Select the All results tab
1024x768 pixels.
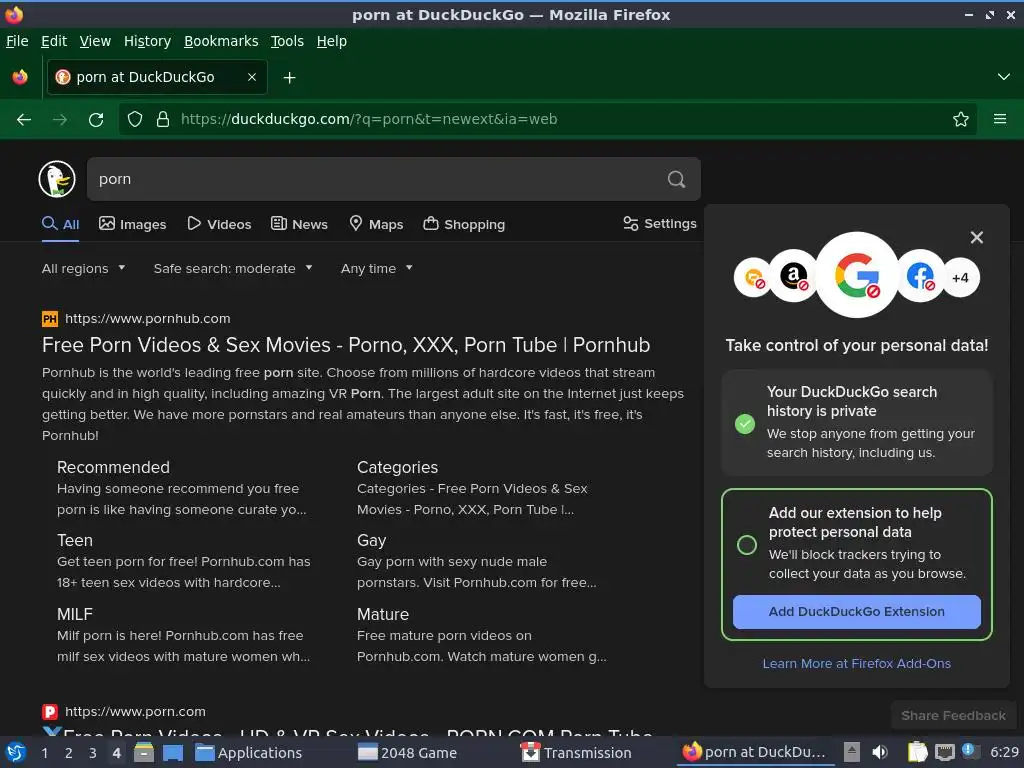pyautogui.click(x=60, y=225)
